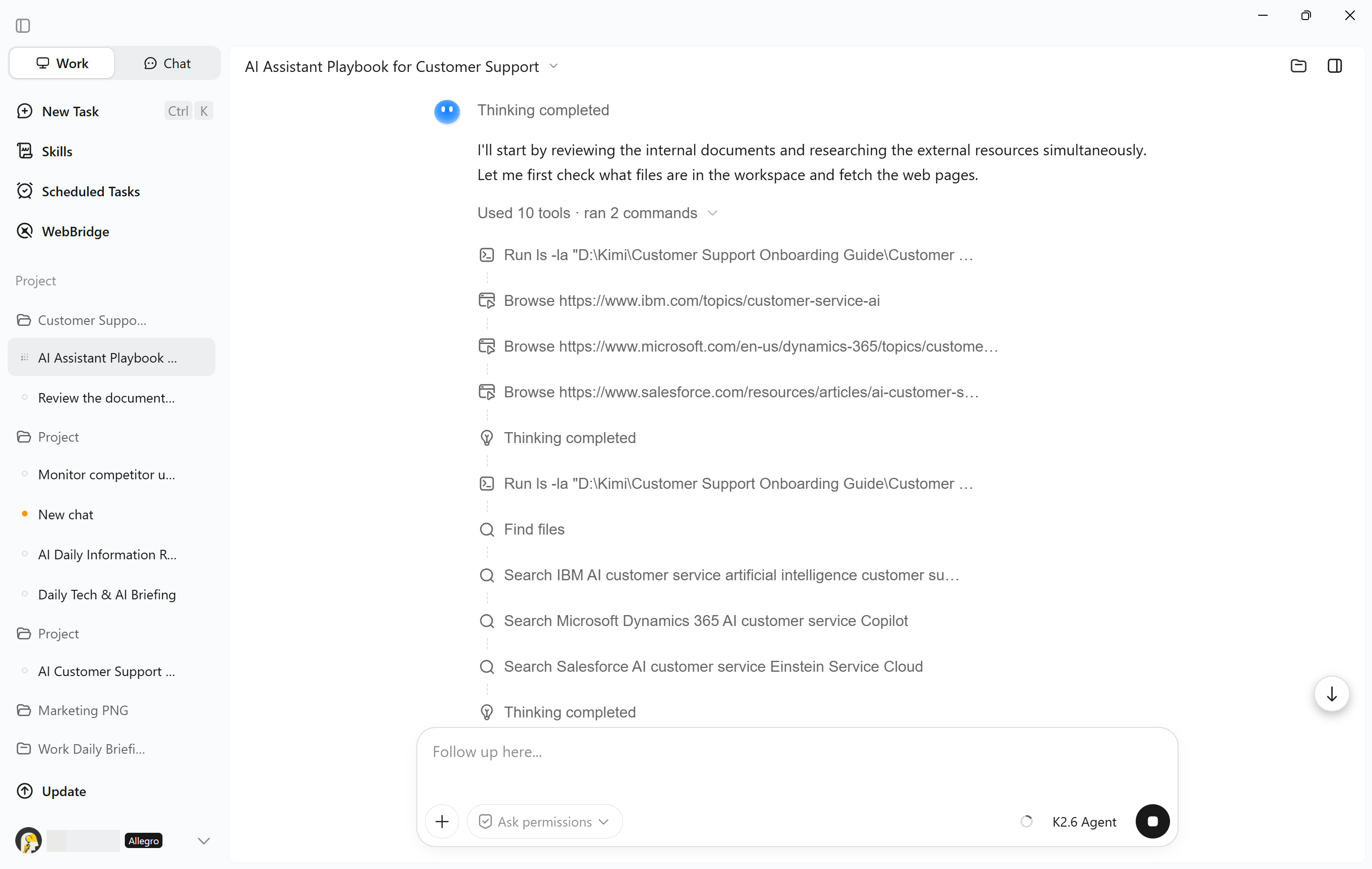1372x869 pixels.
Task: Open the New chat task
Action: click(111, 514)
